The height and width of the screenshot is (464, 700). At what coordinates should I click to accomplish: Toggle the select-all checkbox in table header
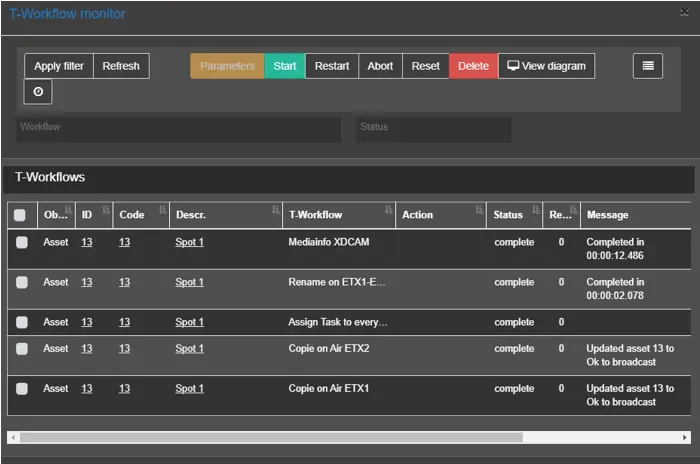click(x=20, y=215)
